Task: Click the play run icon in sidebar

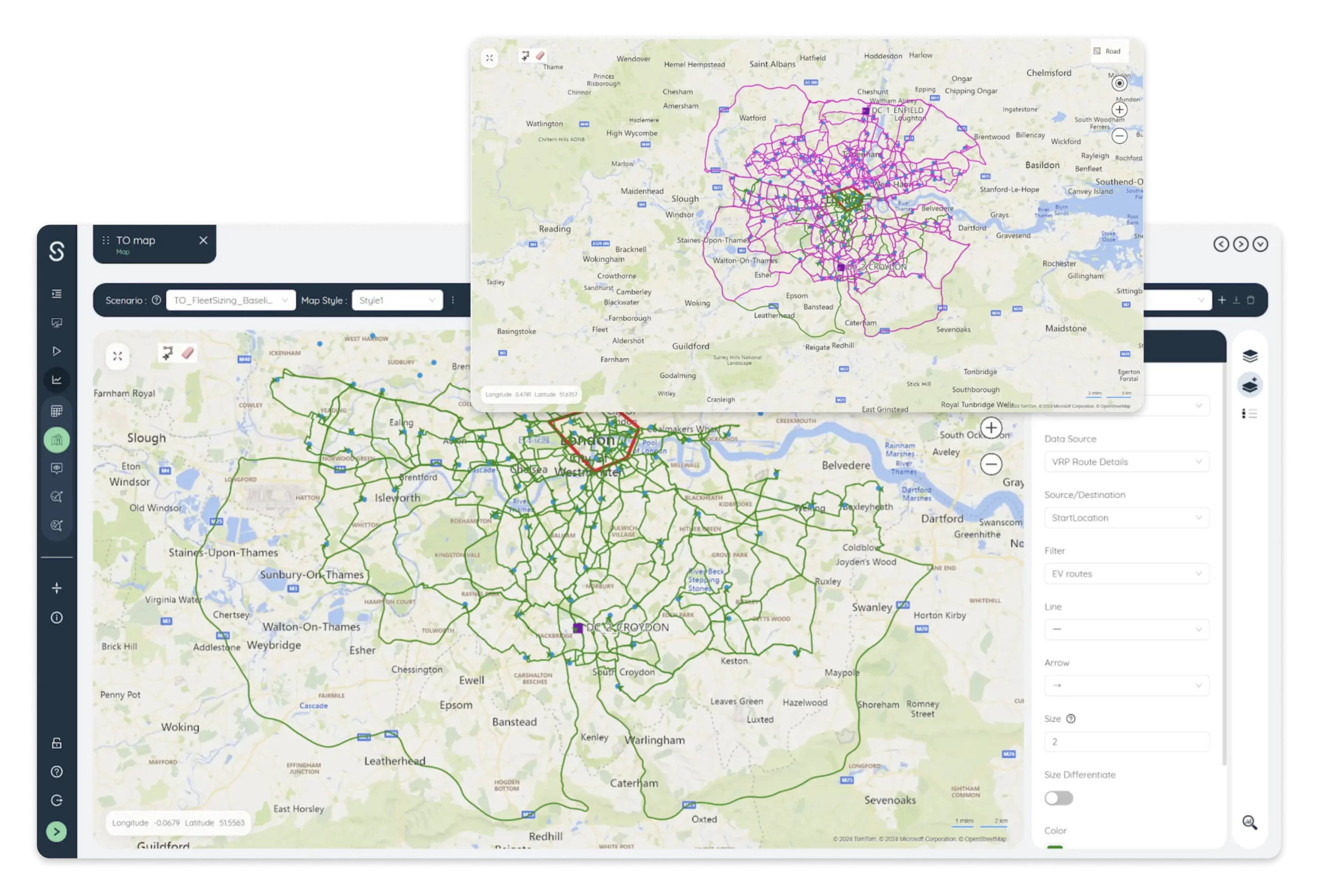Action: pyautogui.click(x=57, y=351)
